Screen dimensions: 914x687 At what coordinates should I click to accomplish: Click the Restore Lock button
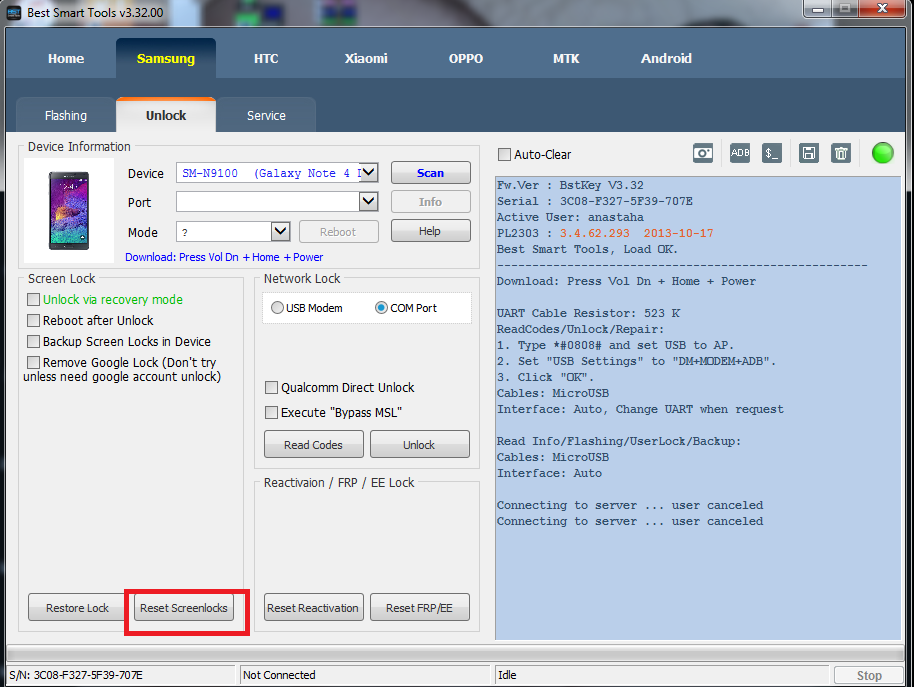pos(78,607)
